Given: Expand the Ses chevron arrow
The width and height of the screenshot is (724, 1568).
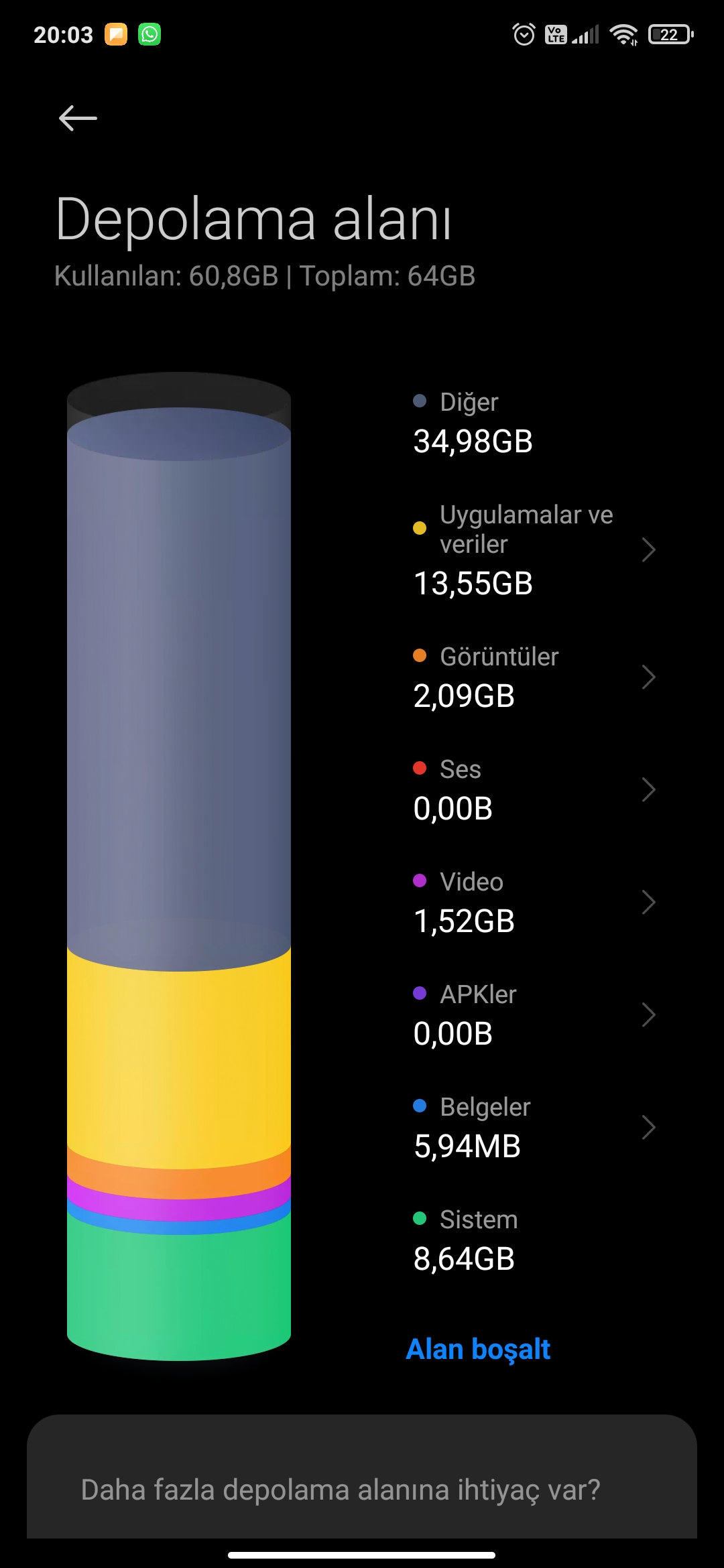Looking at the screenshot, I should (648, 789).
